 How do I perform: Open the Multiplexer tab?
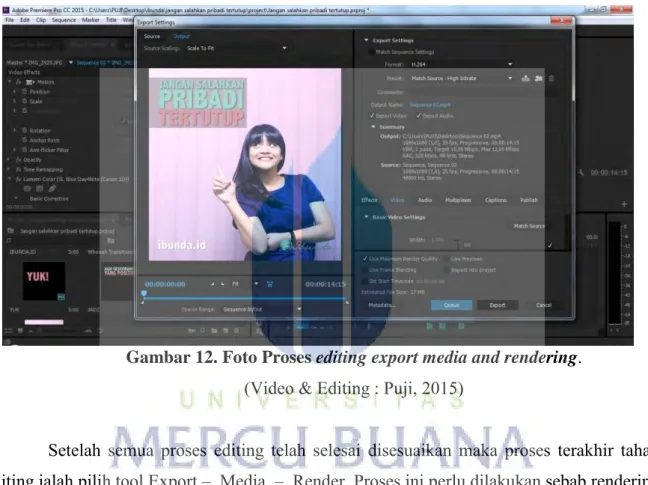point(458,200)
